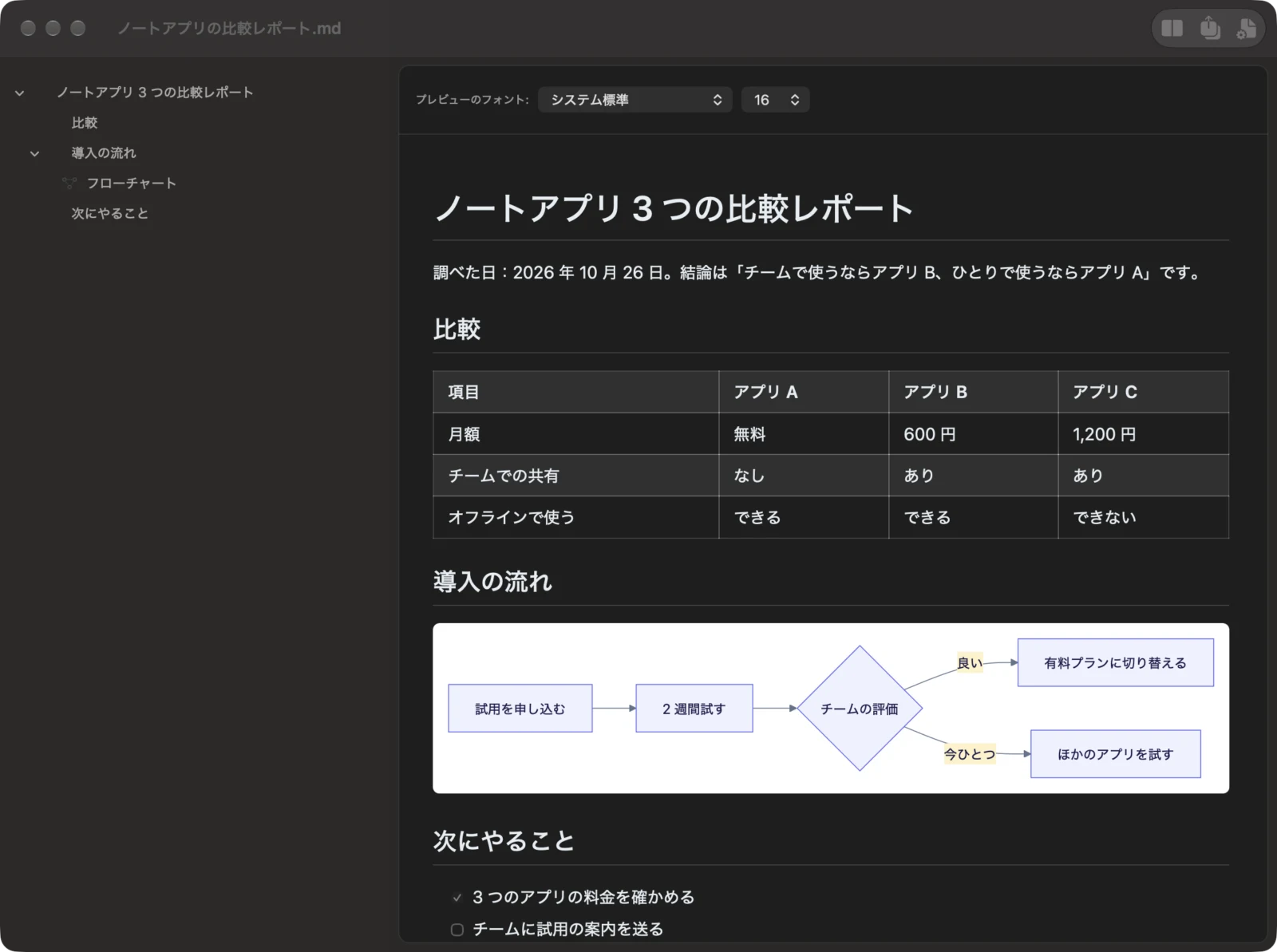Select 比較 in the outline sidebar
The width and height of the screenshot is (1277, 952).
click(x=85, y=123)
